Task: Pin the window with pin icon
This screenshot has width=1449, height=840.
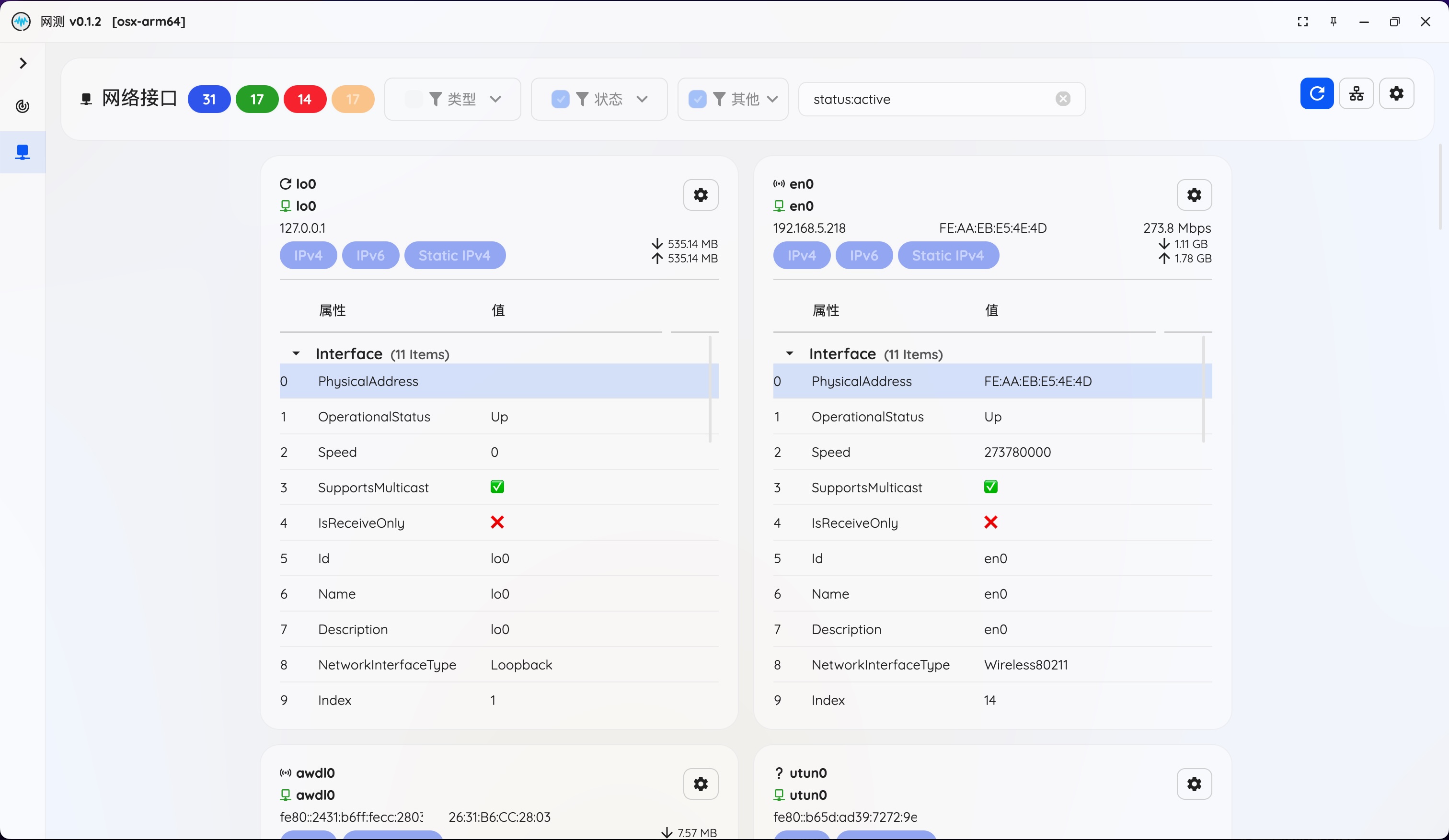Action: tap(1333, 22)
